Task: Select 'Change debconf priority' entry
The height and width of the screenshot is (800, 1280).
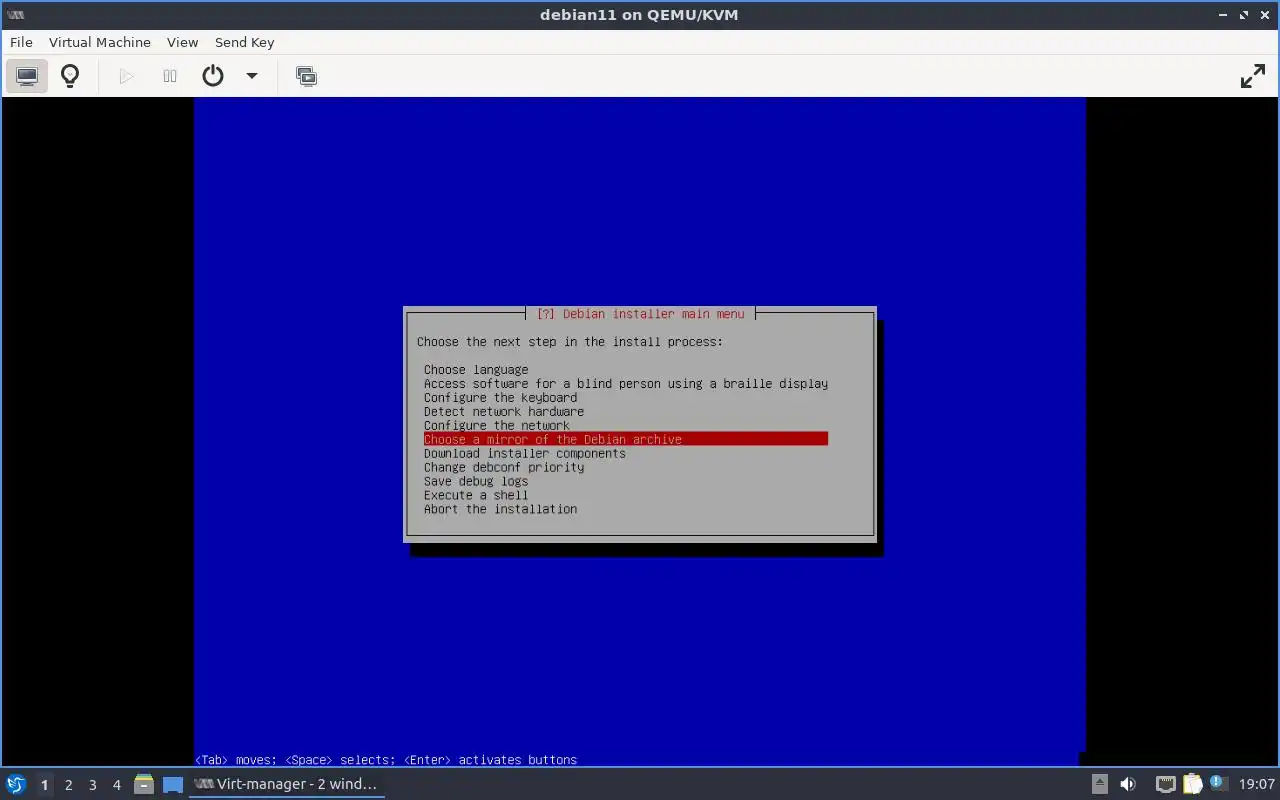Action: click(x=504, y=468)
